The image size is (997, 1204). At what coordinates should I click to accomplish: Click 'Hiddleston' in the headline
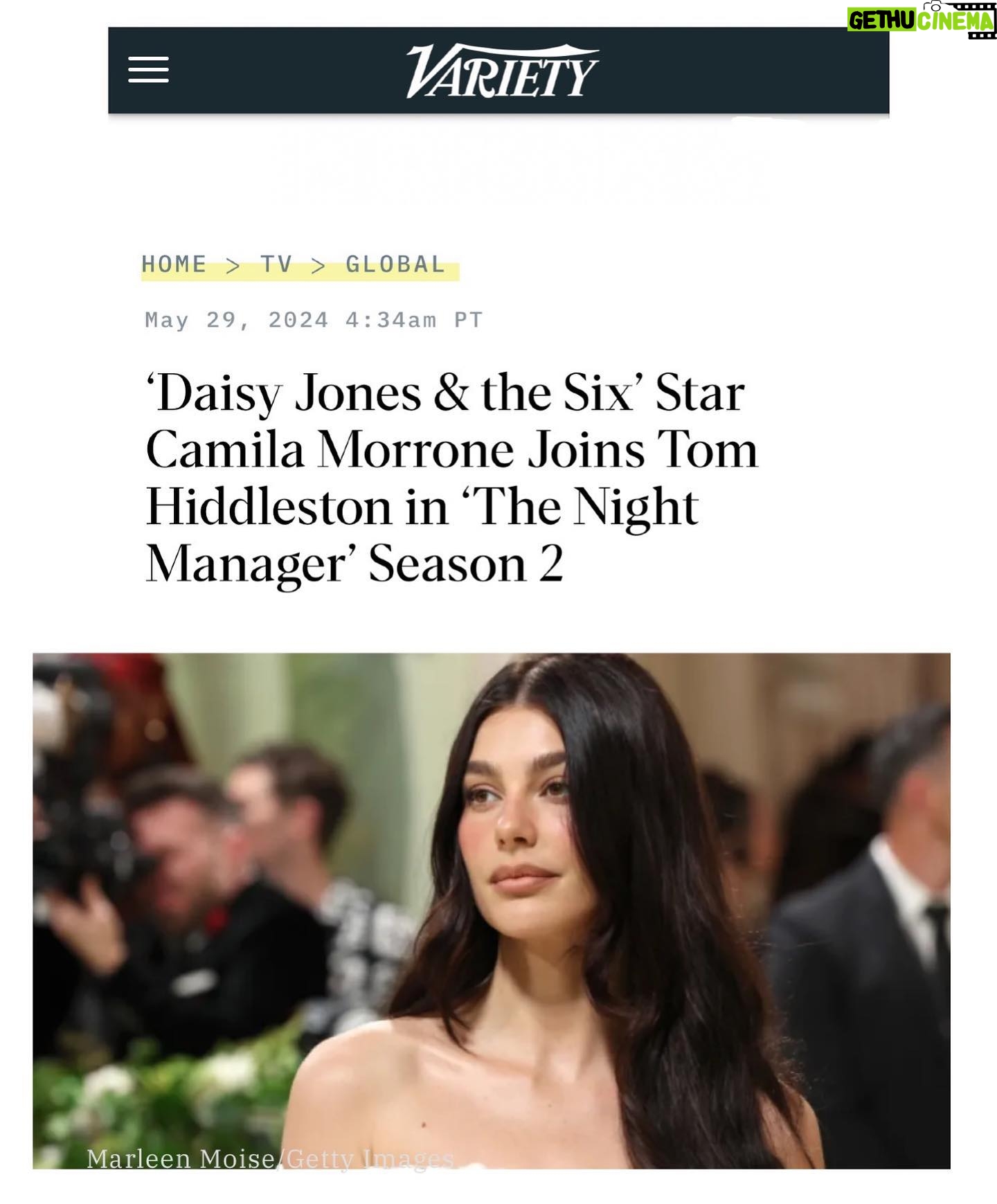[269, 507]
